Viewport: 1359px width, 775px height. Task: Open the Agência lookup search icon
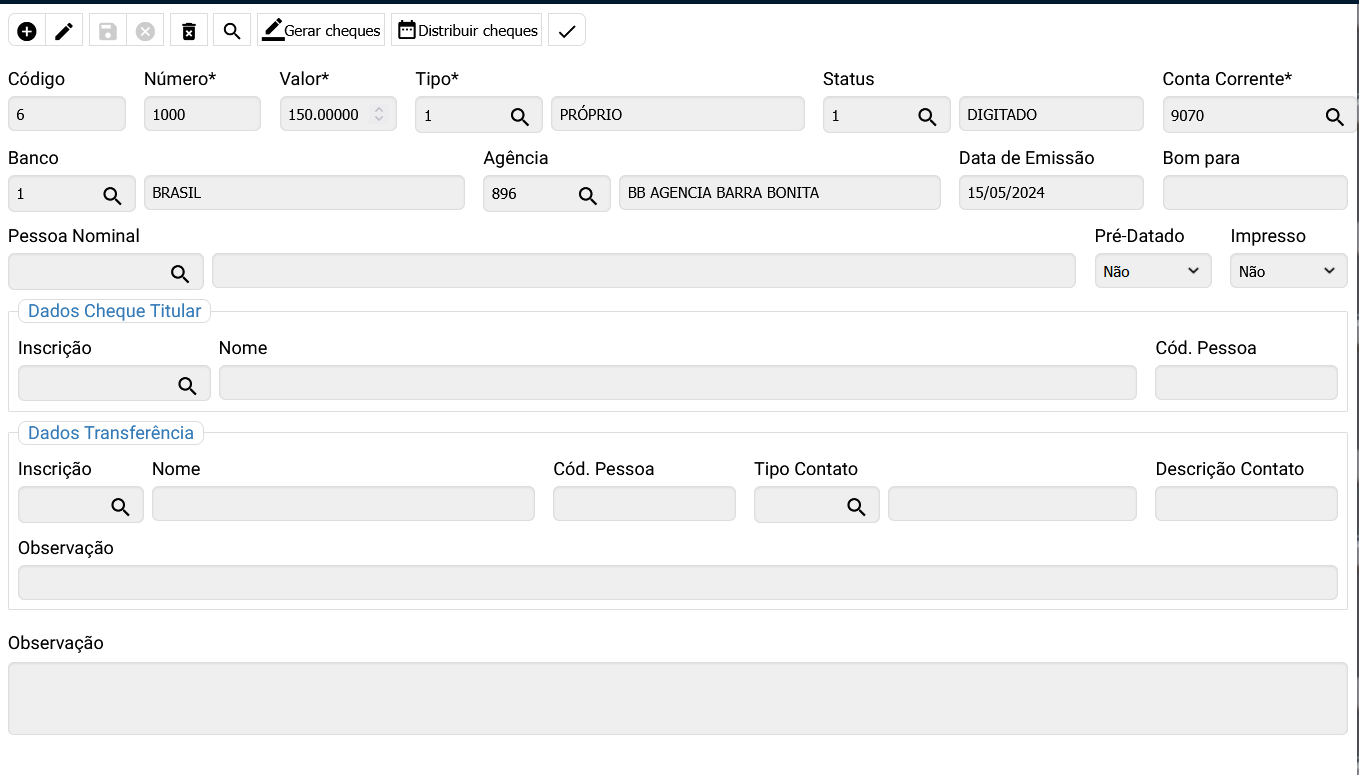click(x=588, y=195)
